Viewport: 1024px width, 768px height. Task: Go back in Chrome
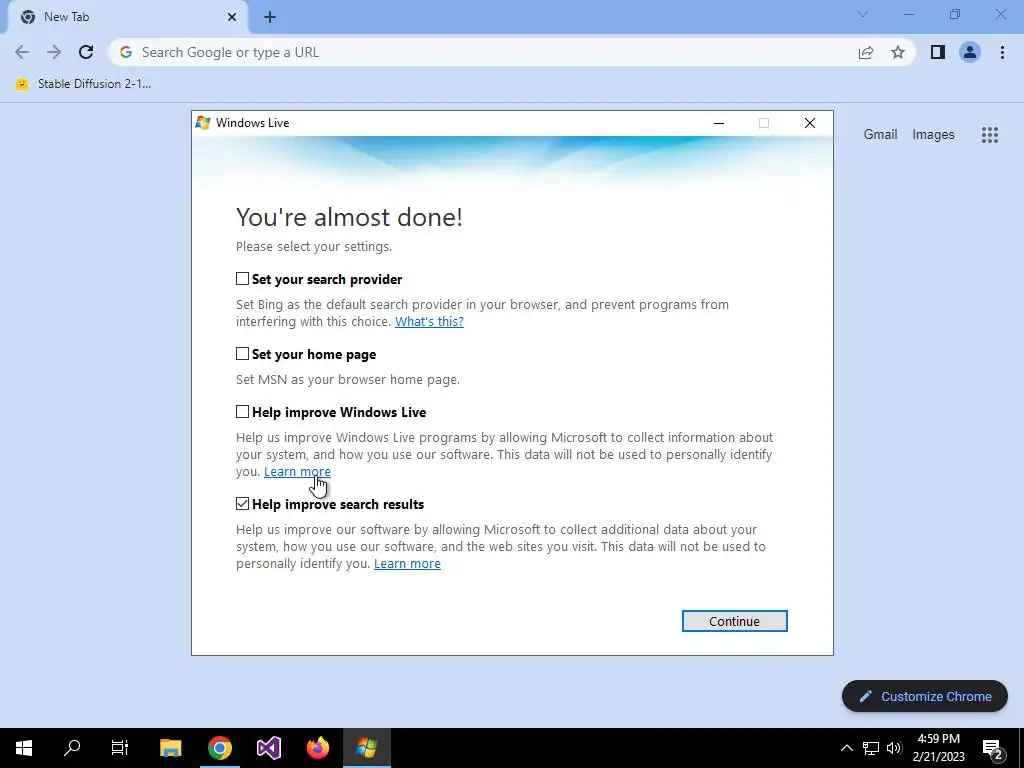point(22,52)
